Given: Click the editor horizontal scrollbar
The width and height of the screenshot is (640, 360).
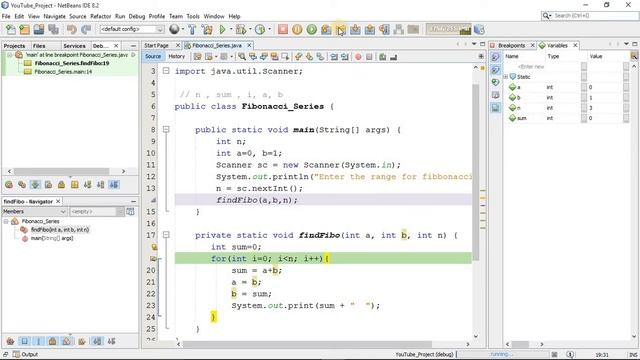Looking at the screenshot, I should 307,344.
